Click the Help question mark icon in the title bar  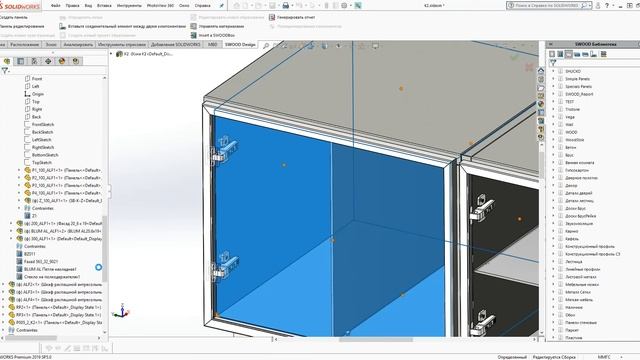tap(607, 6)
